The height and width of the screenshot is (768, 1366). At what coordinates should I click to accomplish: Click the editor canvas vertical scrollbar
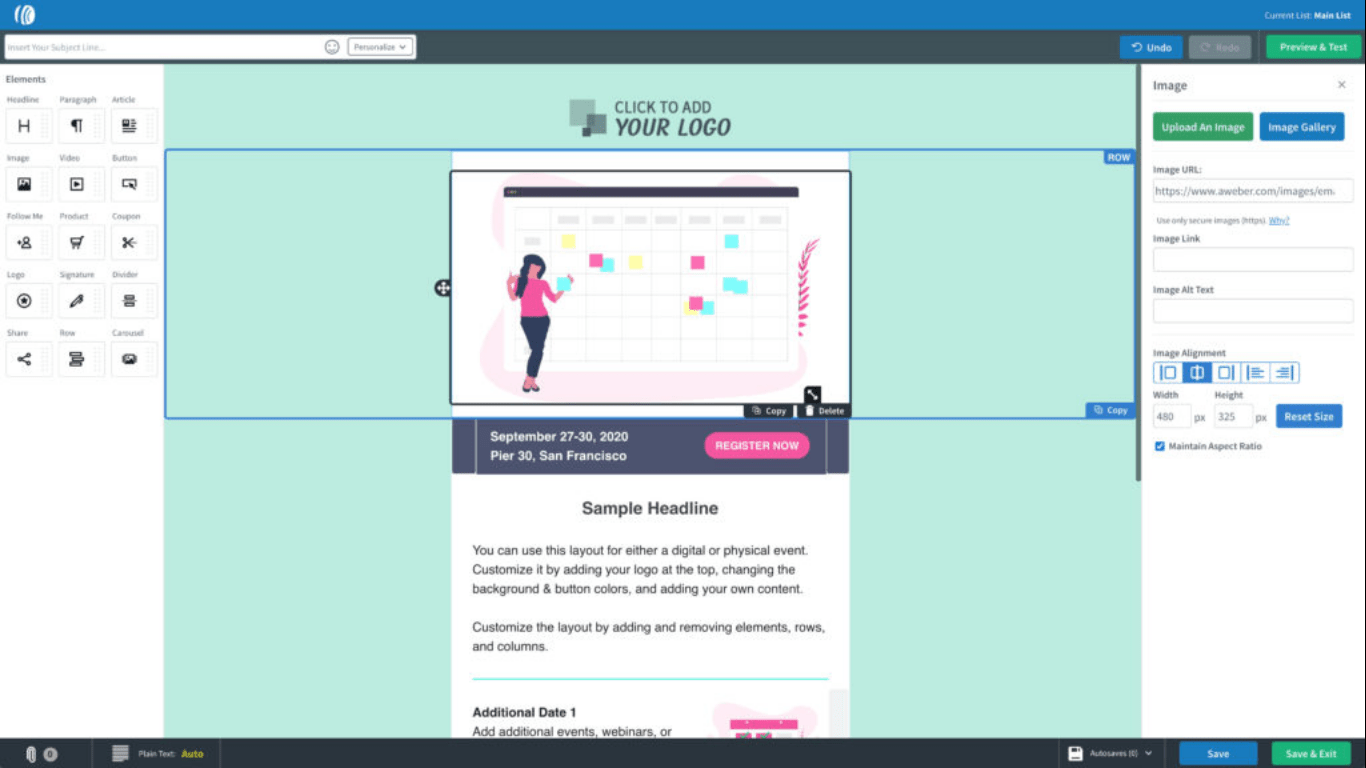pyautogui.click(x=1138, y=274)
